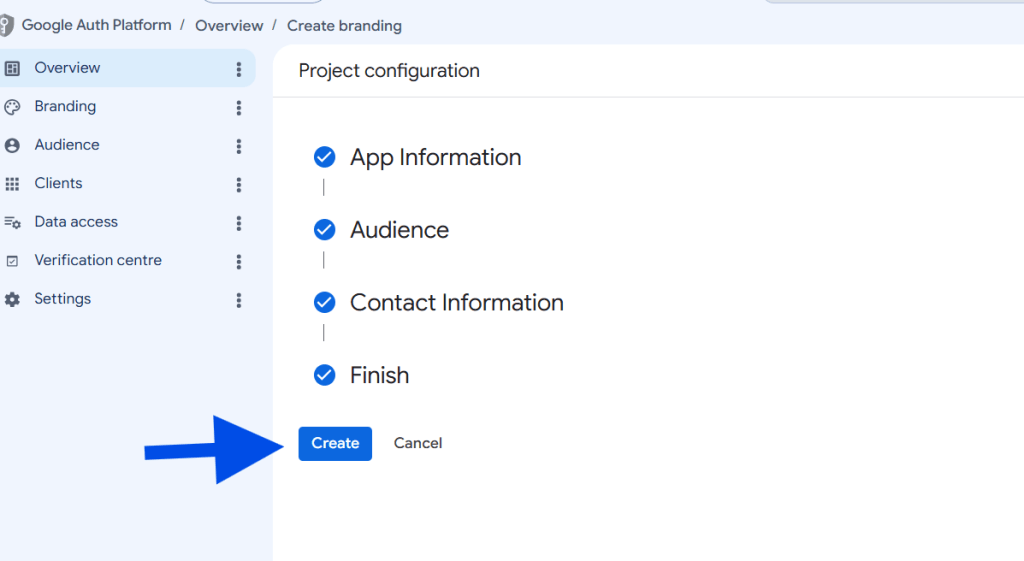Screen dimensions: 1024x561
Task: Select Clients in the sidebar
Action: point(59,184)
